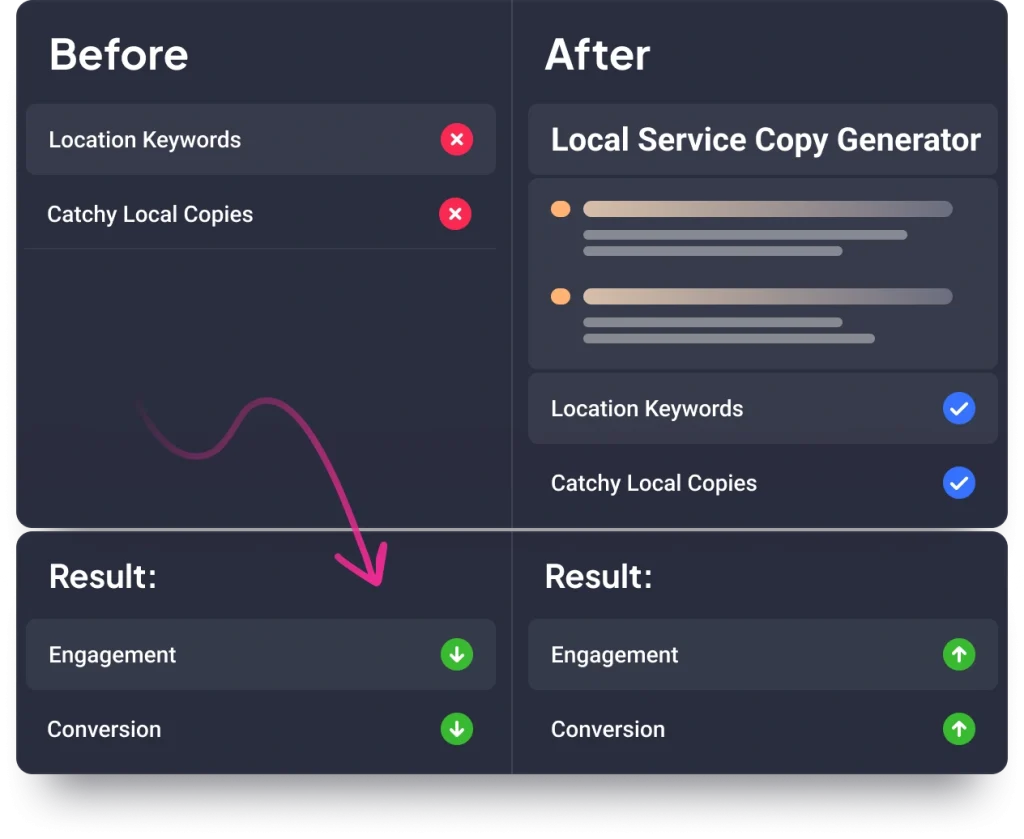The height and width of the screenshot is (839, 1024).
Task: Click second orange bullet dot in generator
Action: [561, 297]
